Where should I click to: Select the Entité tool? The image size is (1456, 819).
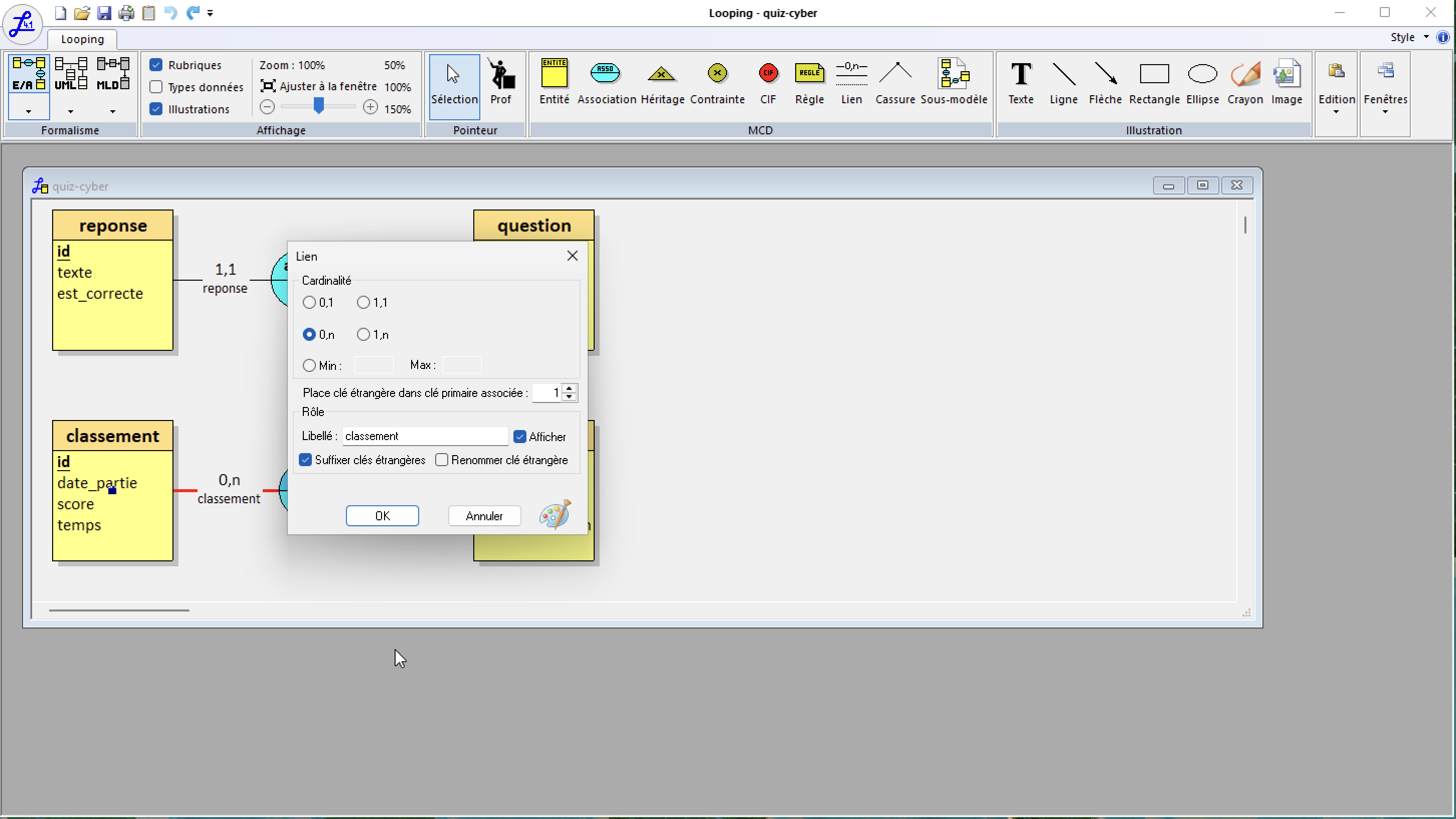(x=554, y=83)
